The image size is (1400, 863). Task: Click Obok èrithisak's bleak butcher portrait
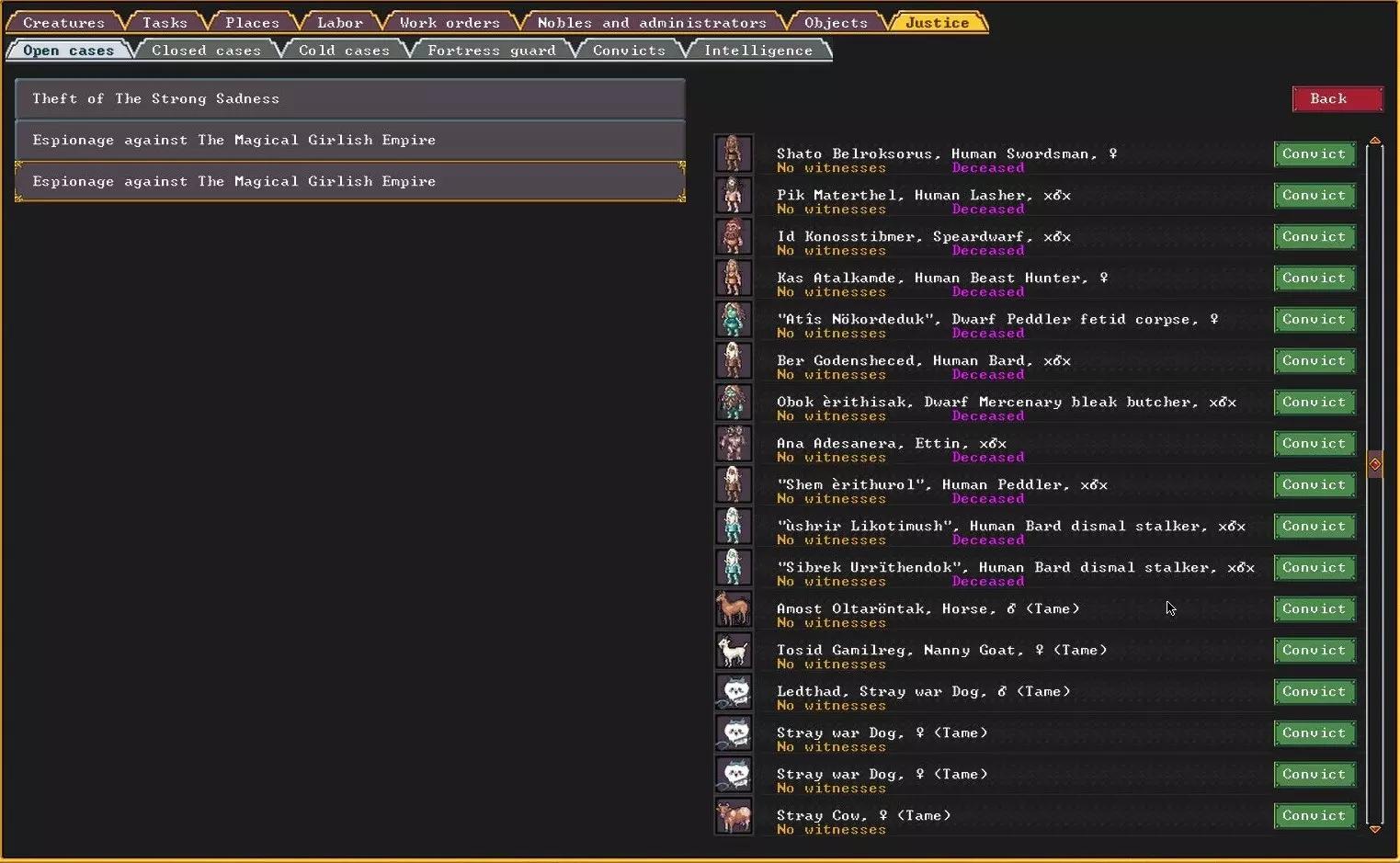pos(734,403)
